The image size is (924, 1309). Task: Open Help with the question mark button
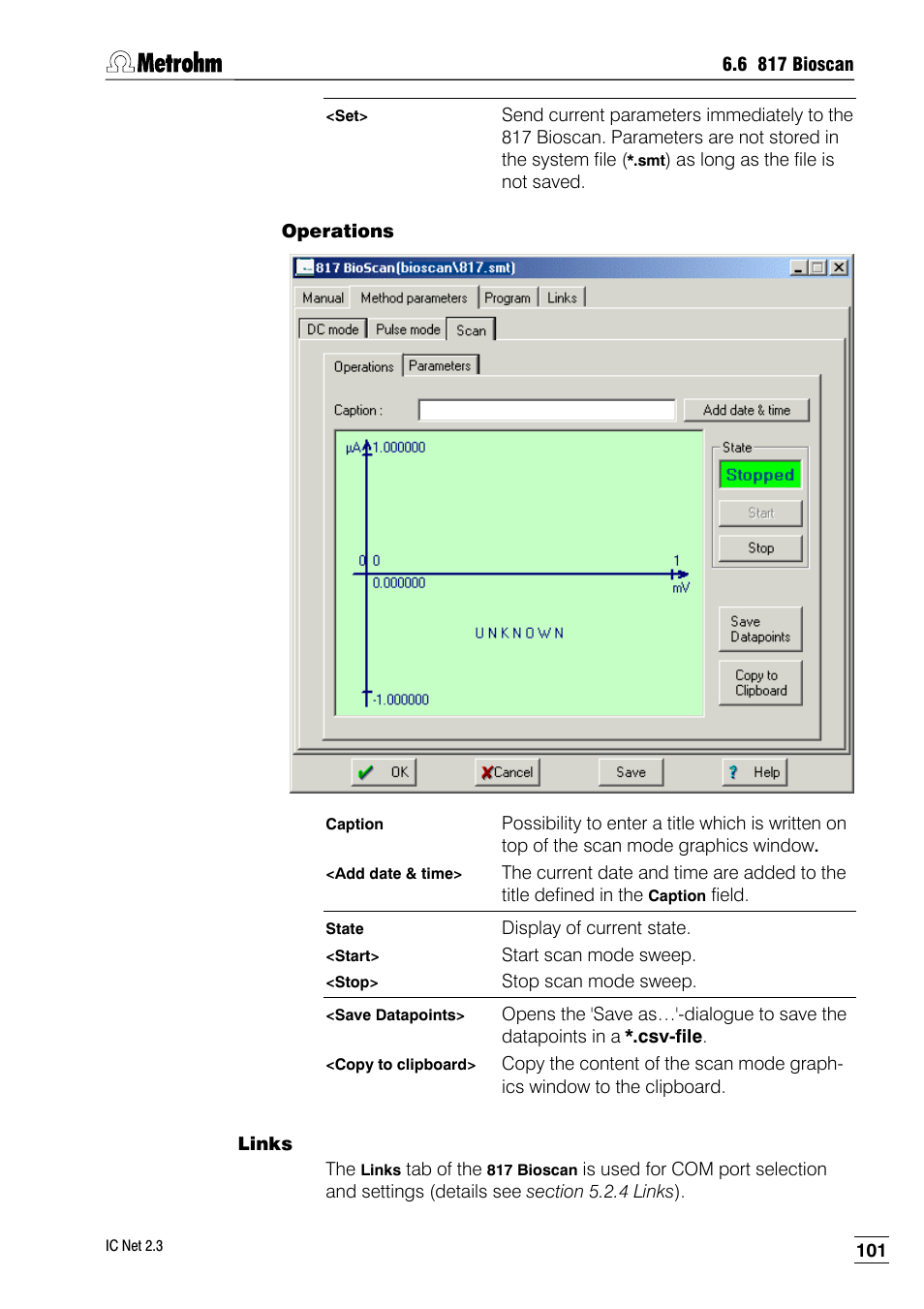click(755, 772)
